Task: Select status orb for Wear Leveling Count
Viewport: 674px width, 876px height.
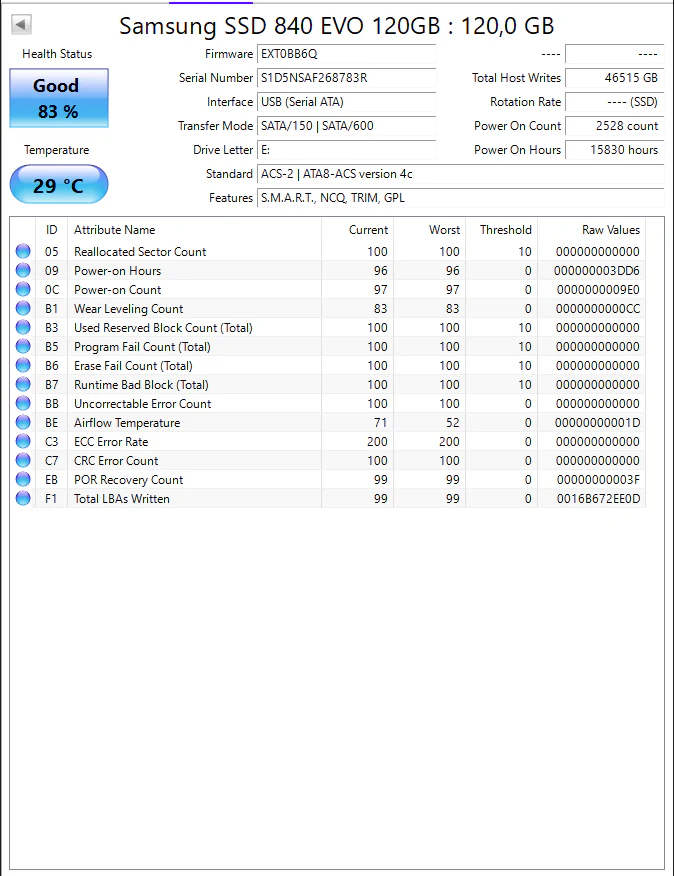Action: click(23, 308)
